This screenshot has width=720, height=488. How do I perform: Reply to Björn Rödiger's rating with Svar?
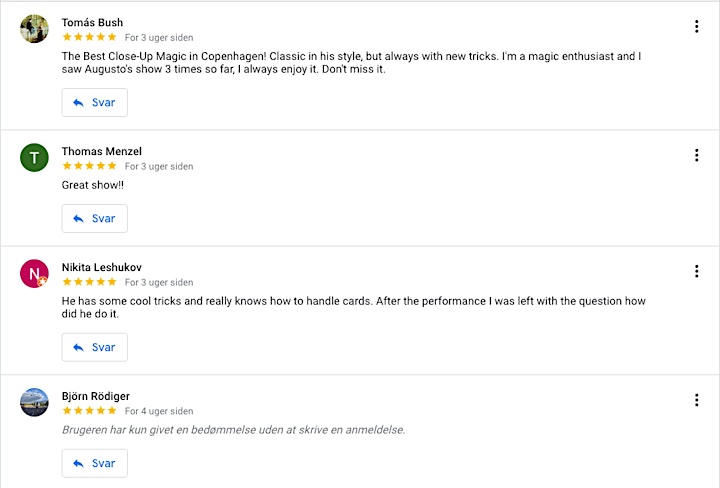(x=95, y=463)
